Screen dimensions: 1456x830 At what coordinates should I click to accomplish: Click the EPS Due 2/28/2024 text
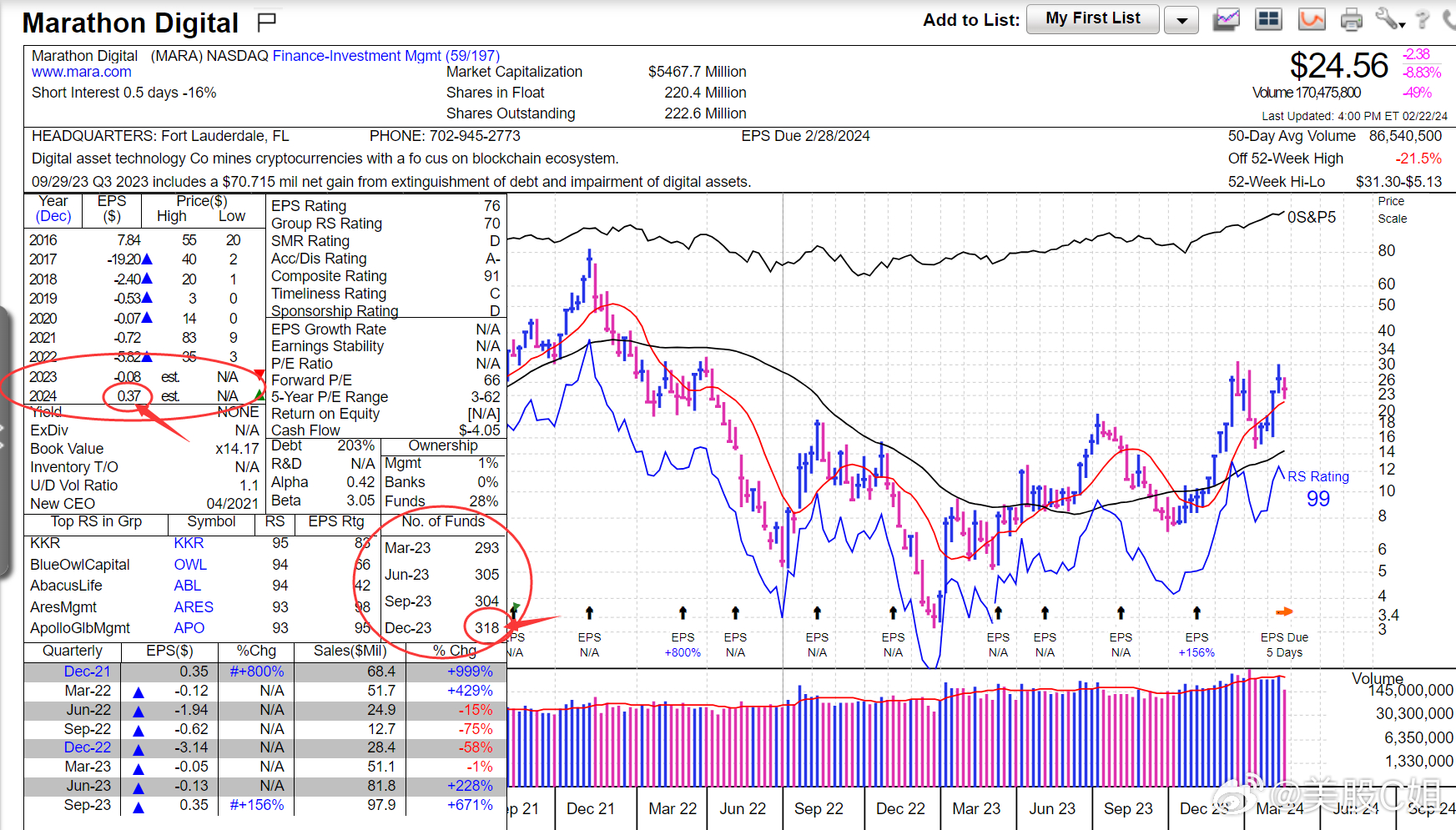(805, 136)
